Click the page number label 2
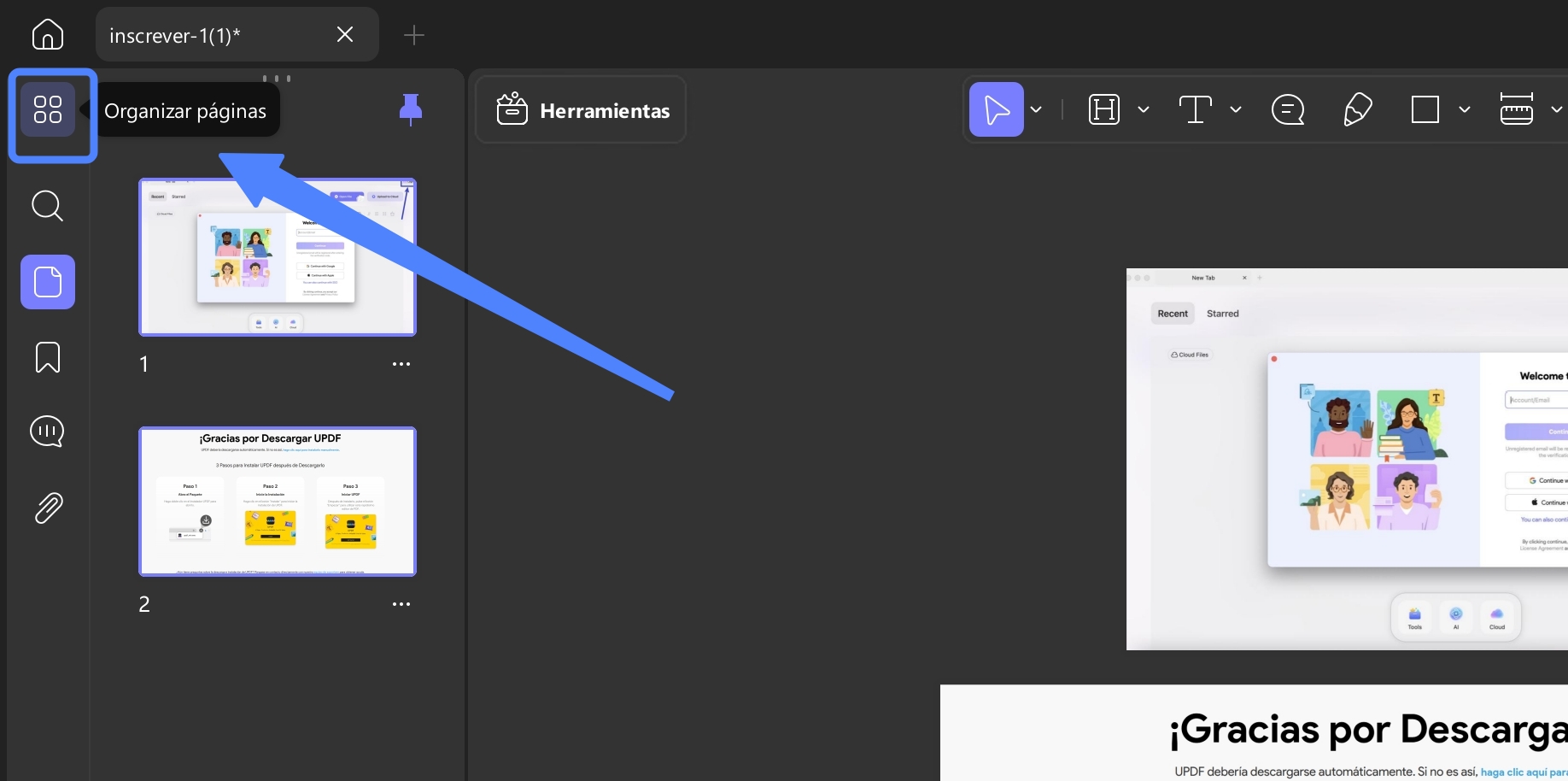 pos(144,605)
